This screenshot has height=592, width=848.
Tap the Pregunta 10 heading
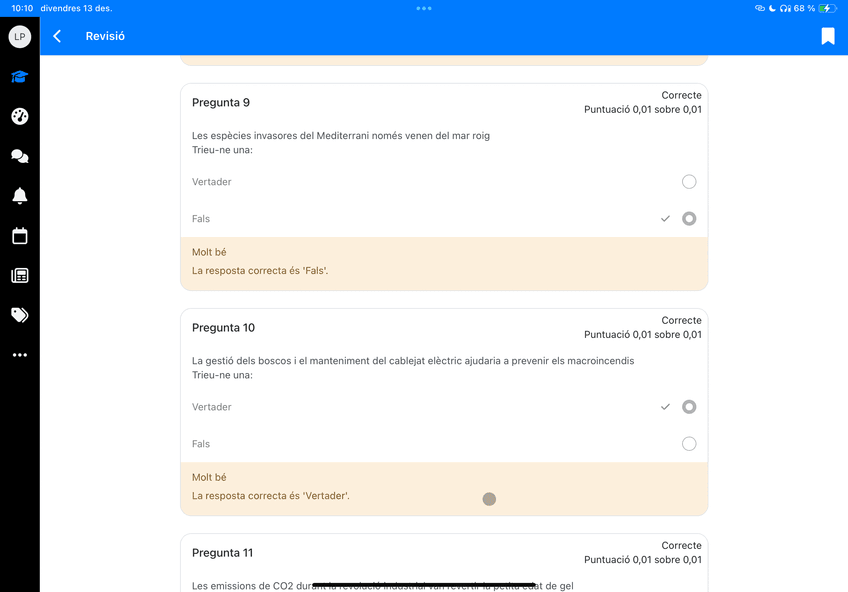click(223, 328)
